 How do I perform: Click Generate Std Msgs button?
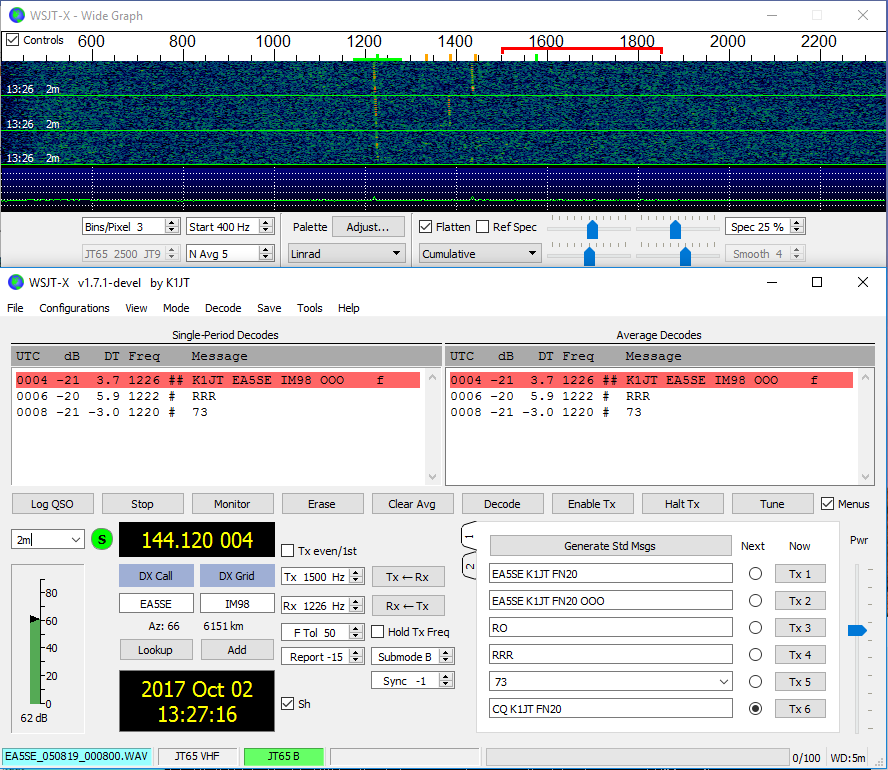pos(610,546)
